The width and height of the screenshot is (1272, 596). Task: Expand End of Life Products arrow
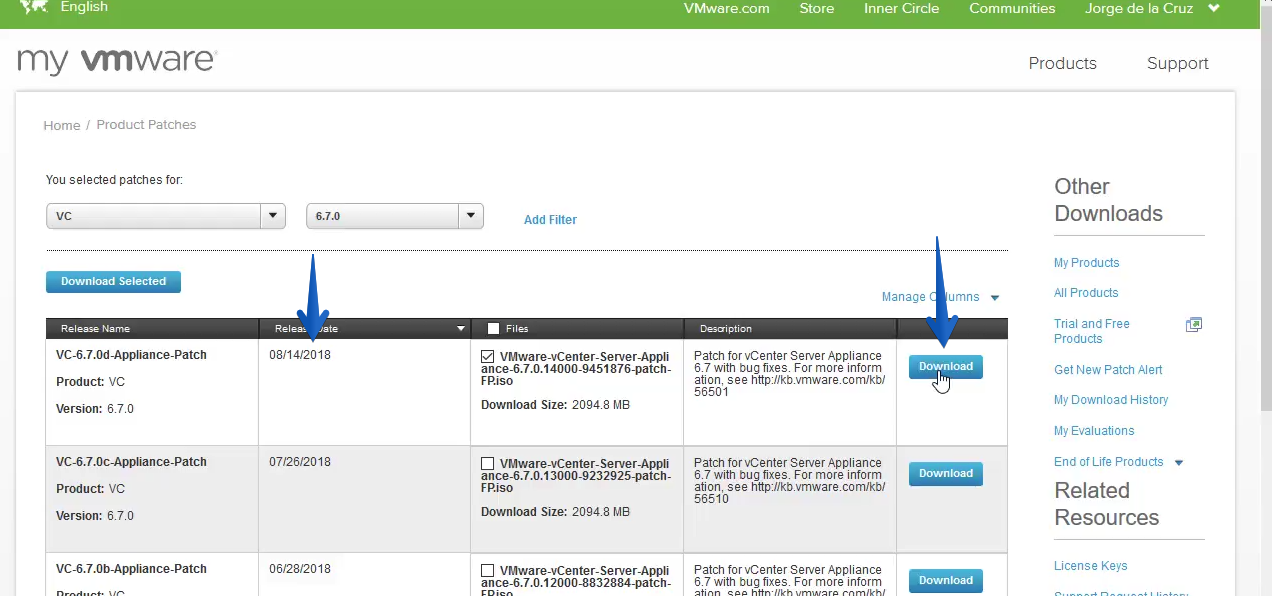1179,462
